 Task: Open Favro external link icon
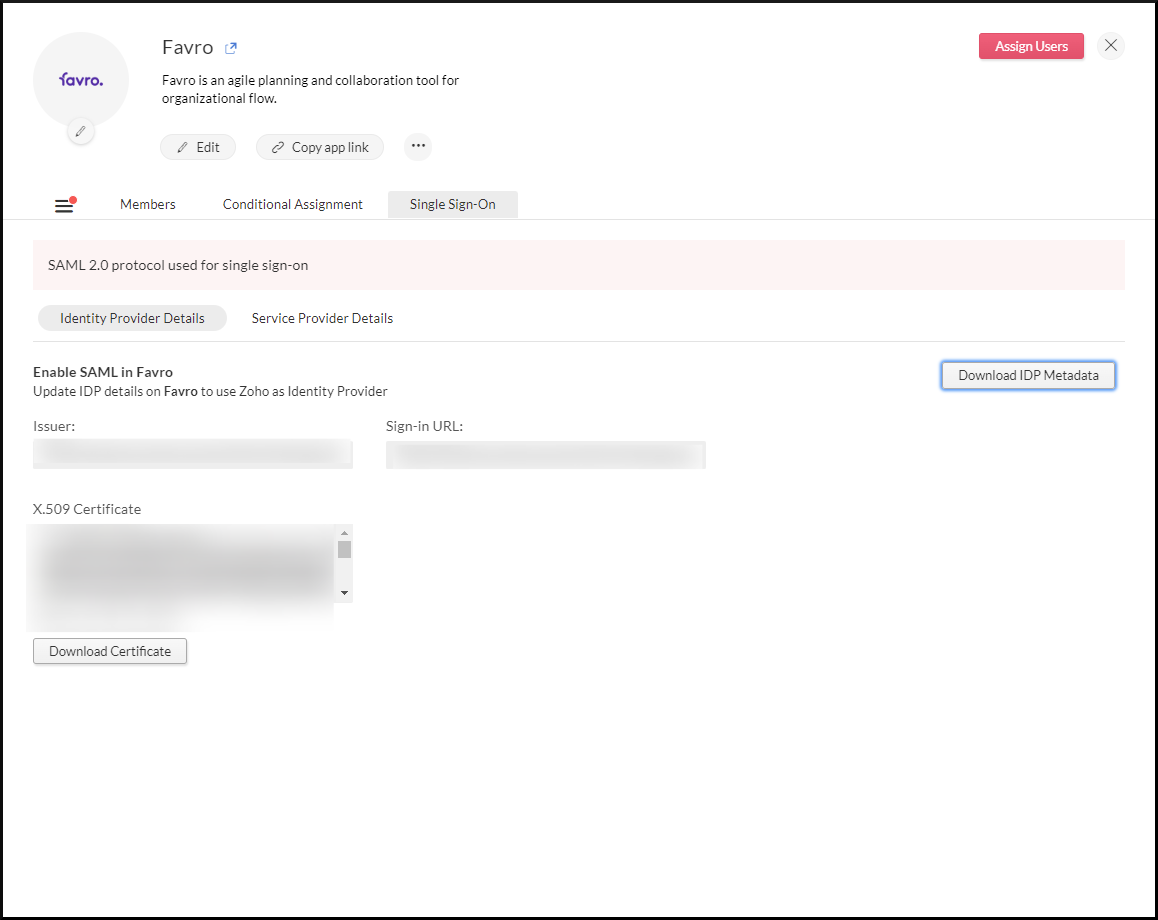click(x=230, y=48)
